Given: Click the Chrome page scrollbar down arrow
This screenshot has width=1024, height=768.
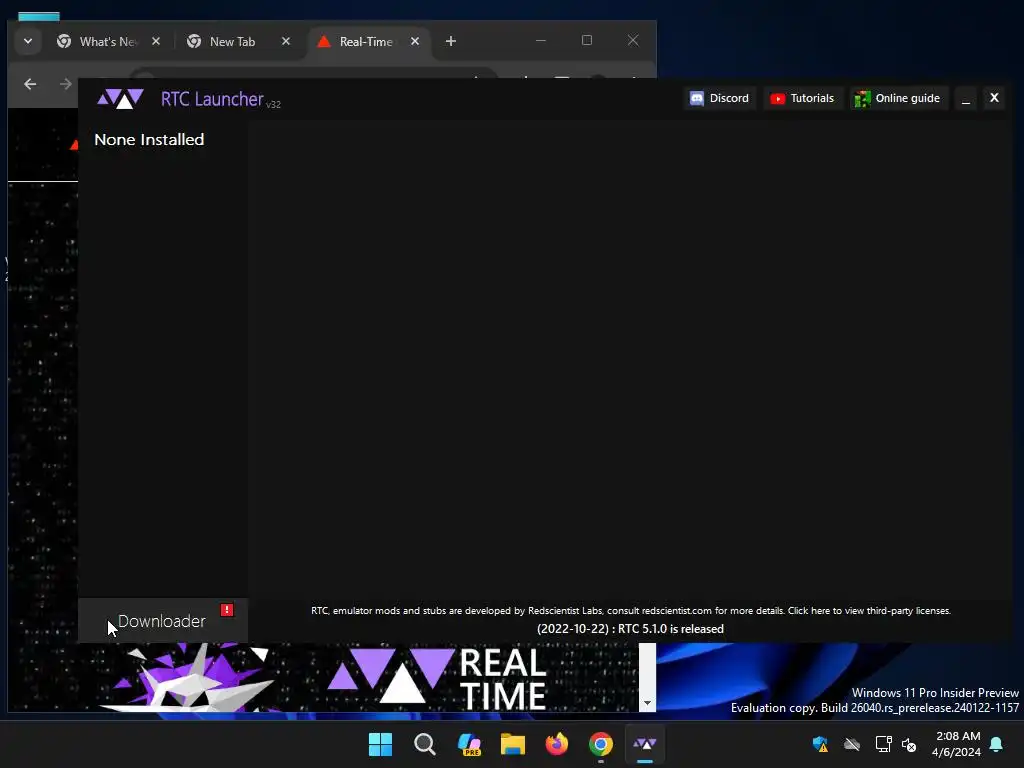Looking at the screenshot, I should [647, 703].
